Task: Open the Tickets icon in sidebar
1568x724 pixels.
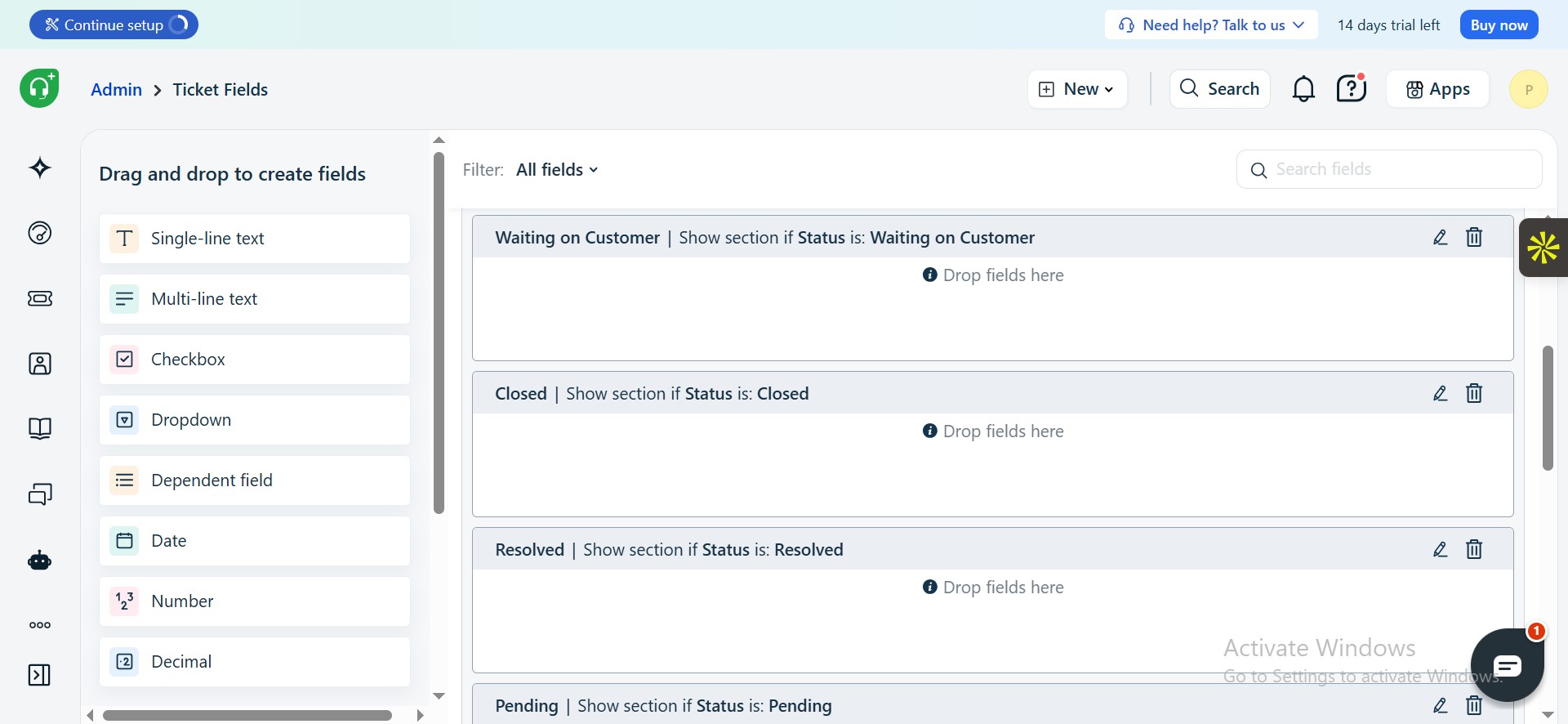Action: (x=40, y=298)
